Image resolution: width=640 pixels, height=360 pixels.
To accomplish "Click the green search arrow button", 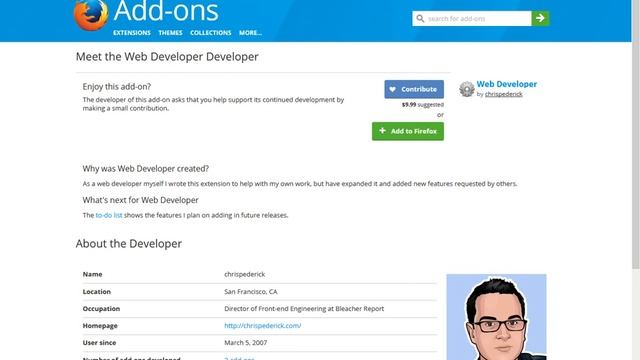I will pos(540,18).
